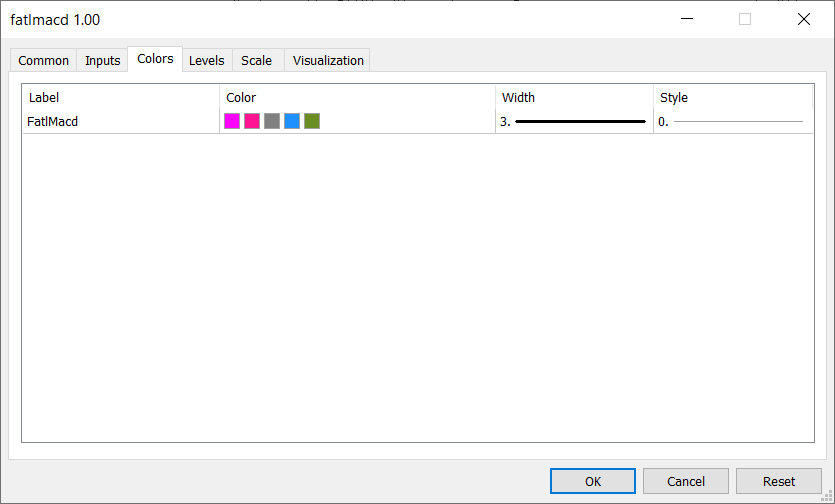Click the Width column header
Image resolution: width=835 pixels, height=504 pixels.
click(574, 97)
